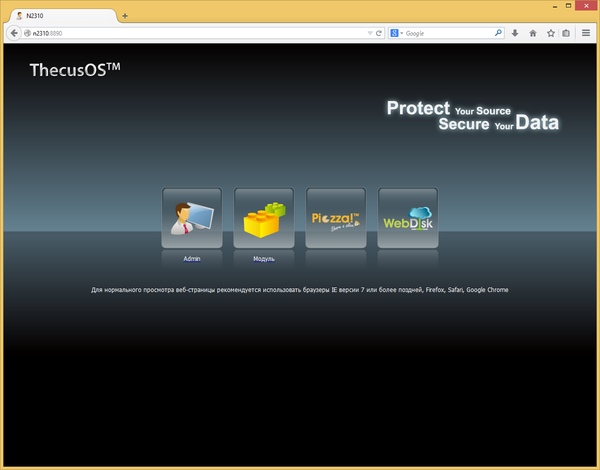Click the Модуль text link

[264, 259]
